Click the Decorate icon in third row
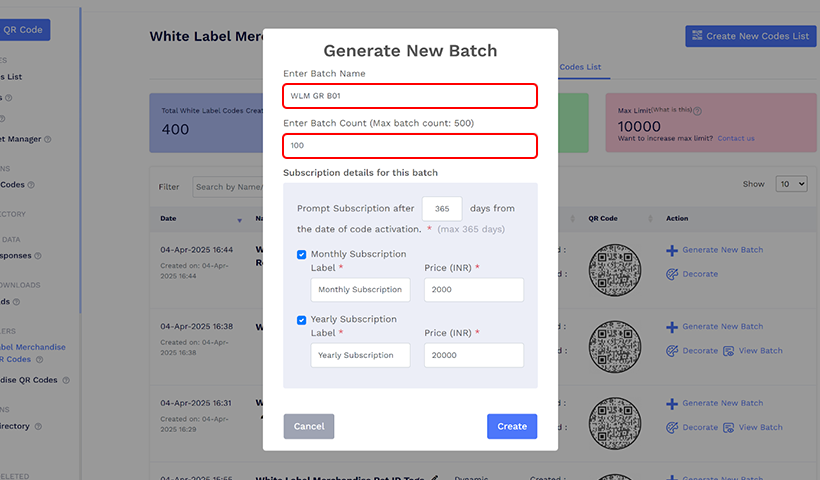This screenshot has width=820, height=480. (672, 427)
